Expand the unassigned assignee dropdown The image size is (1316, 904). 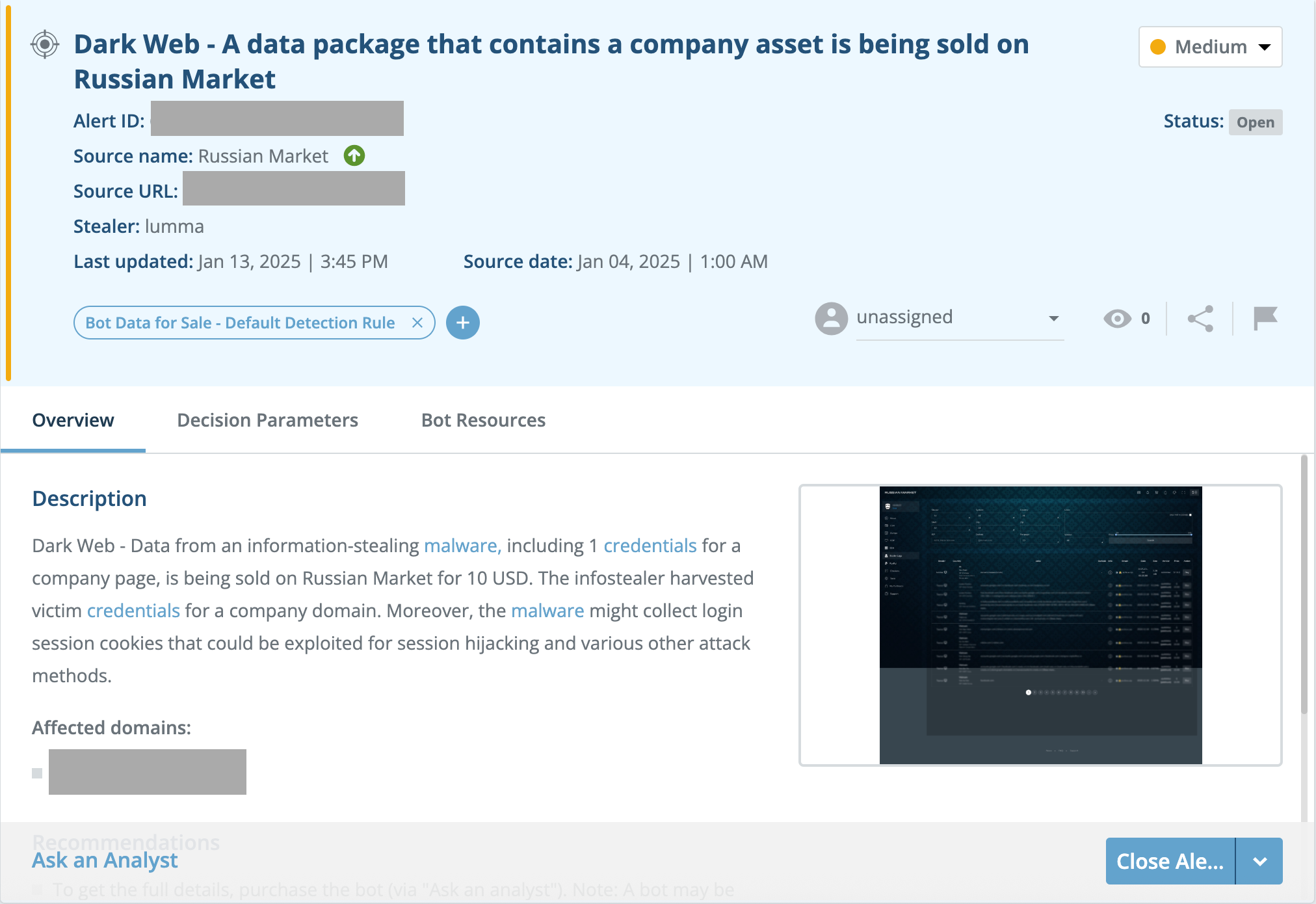[1053, 318]
